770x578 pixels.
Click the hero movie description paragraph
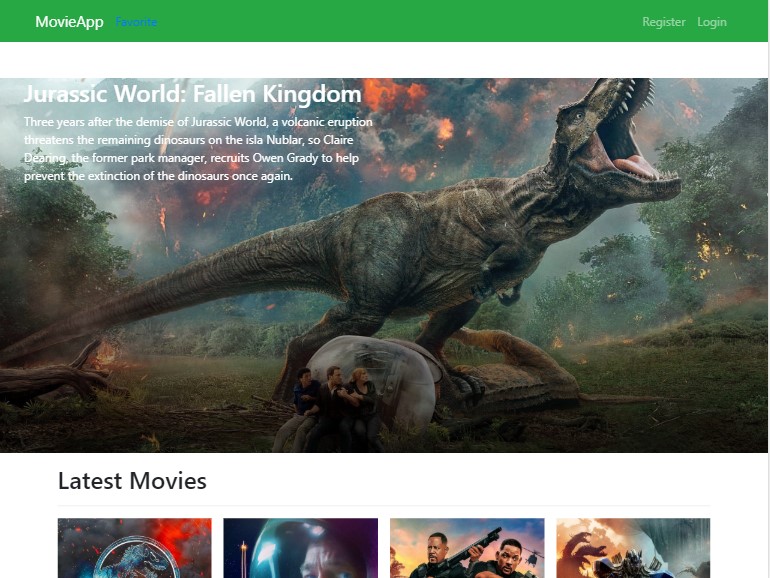(198, 149)
